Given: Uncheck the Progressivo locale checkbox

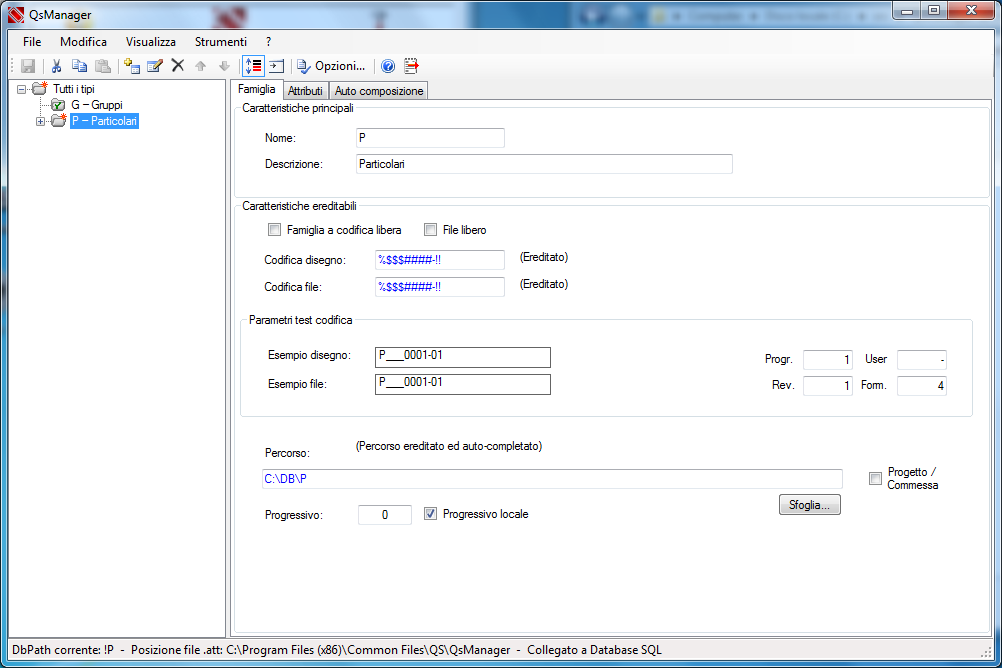Looking at the screenshot, I should tap(431, 514).
